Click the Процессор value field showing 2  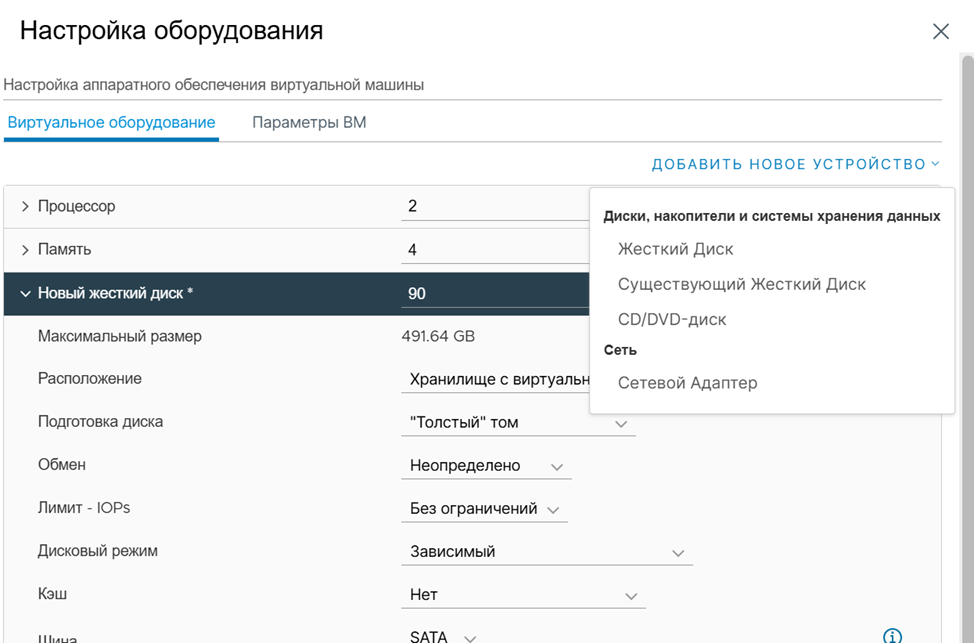(x=494, y=207)
